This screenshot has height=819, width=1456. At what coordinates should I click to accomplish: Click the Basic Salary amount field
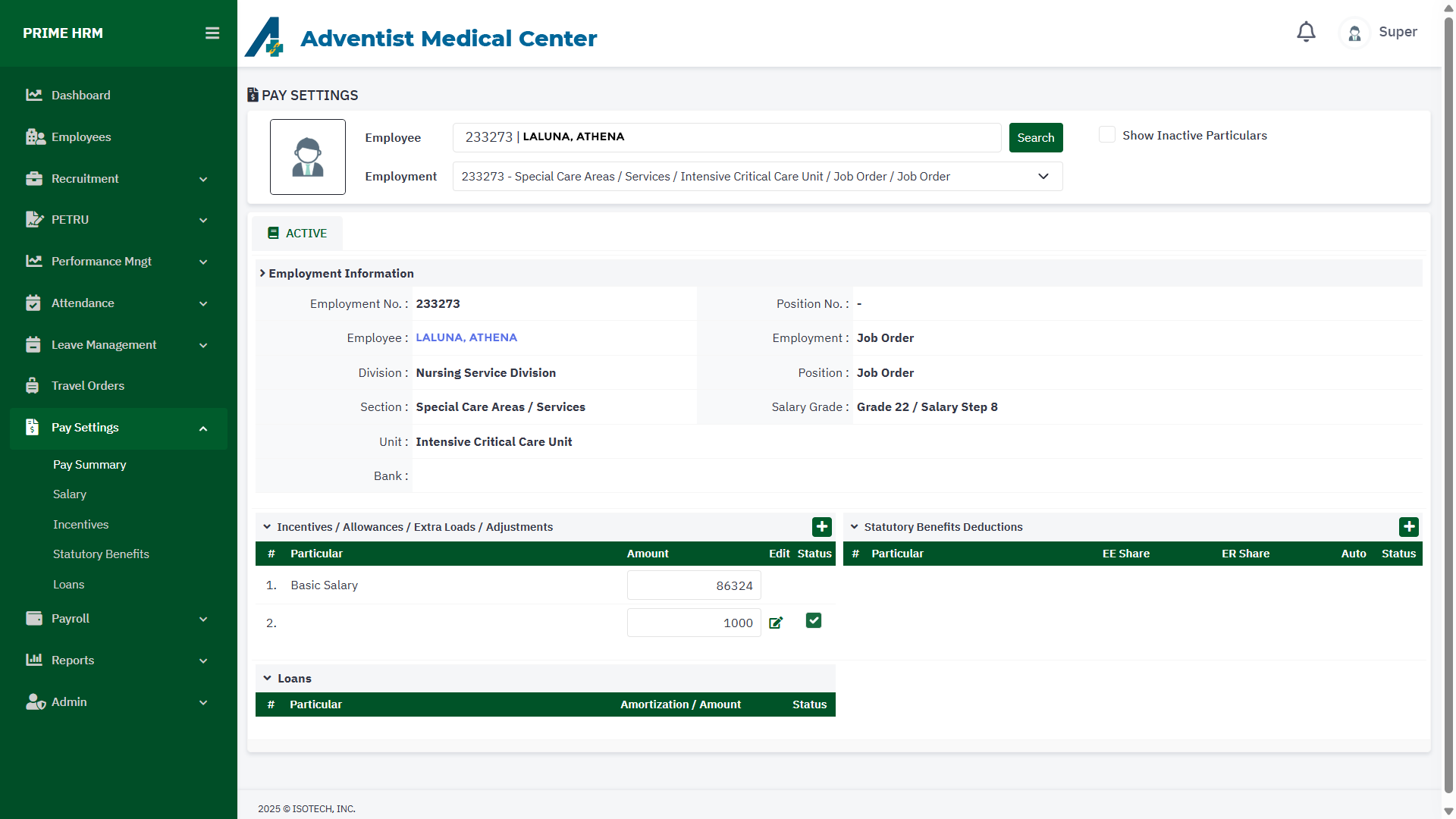693,585
